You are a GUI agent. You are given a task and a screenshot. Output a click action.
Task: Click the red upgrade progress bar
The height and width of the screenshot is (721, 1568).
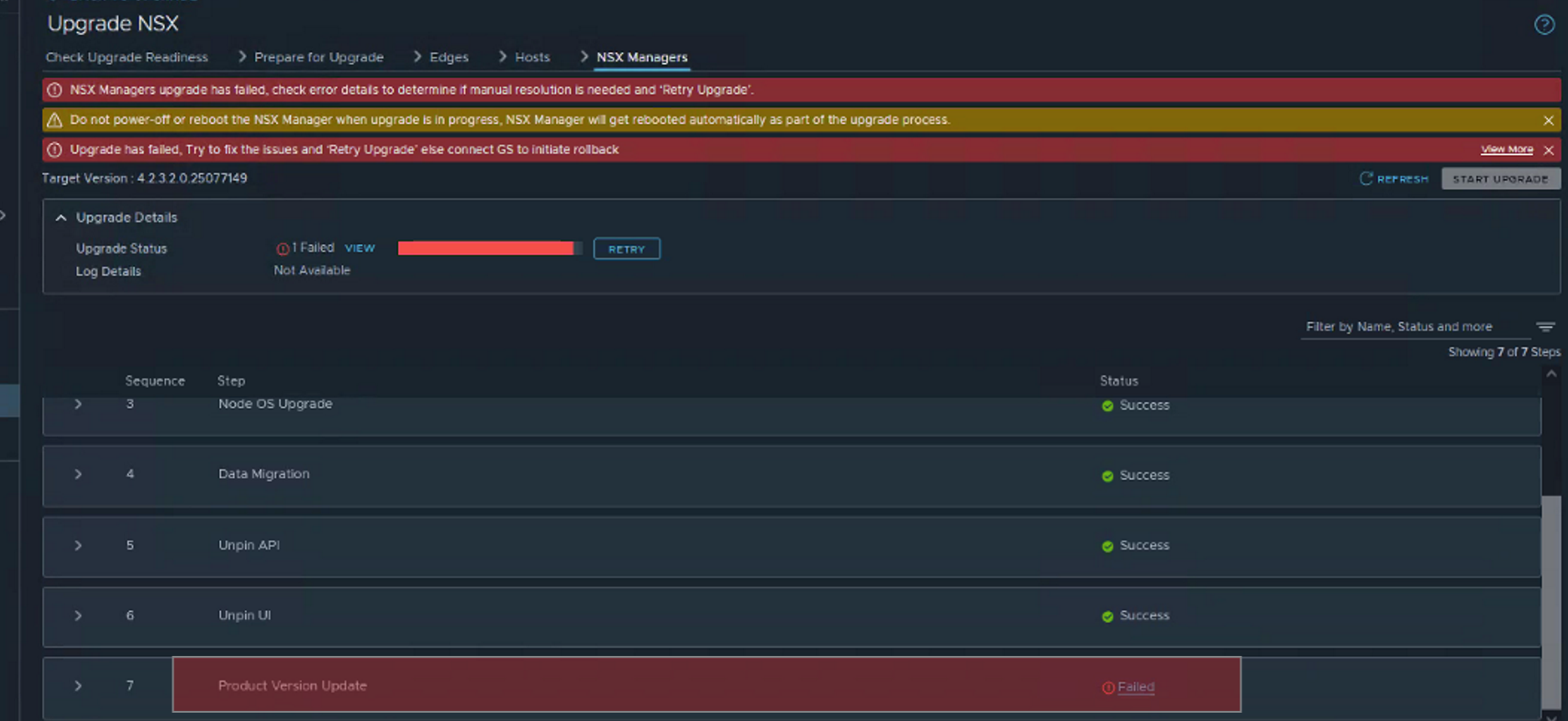point(486,249)
